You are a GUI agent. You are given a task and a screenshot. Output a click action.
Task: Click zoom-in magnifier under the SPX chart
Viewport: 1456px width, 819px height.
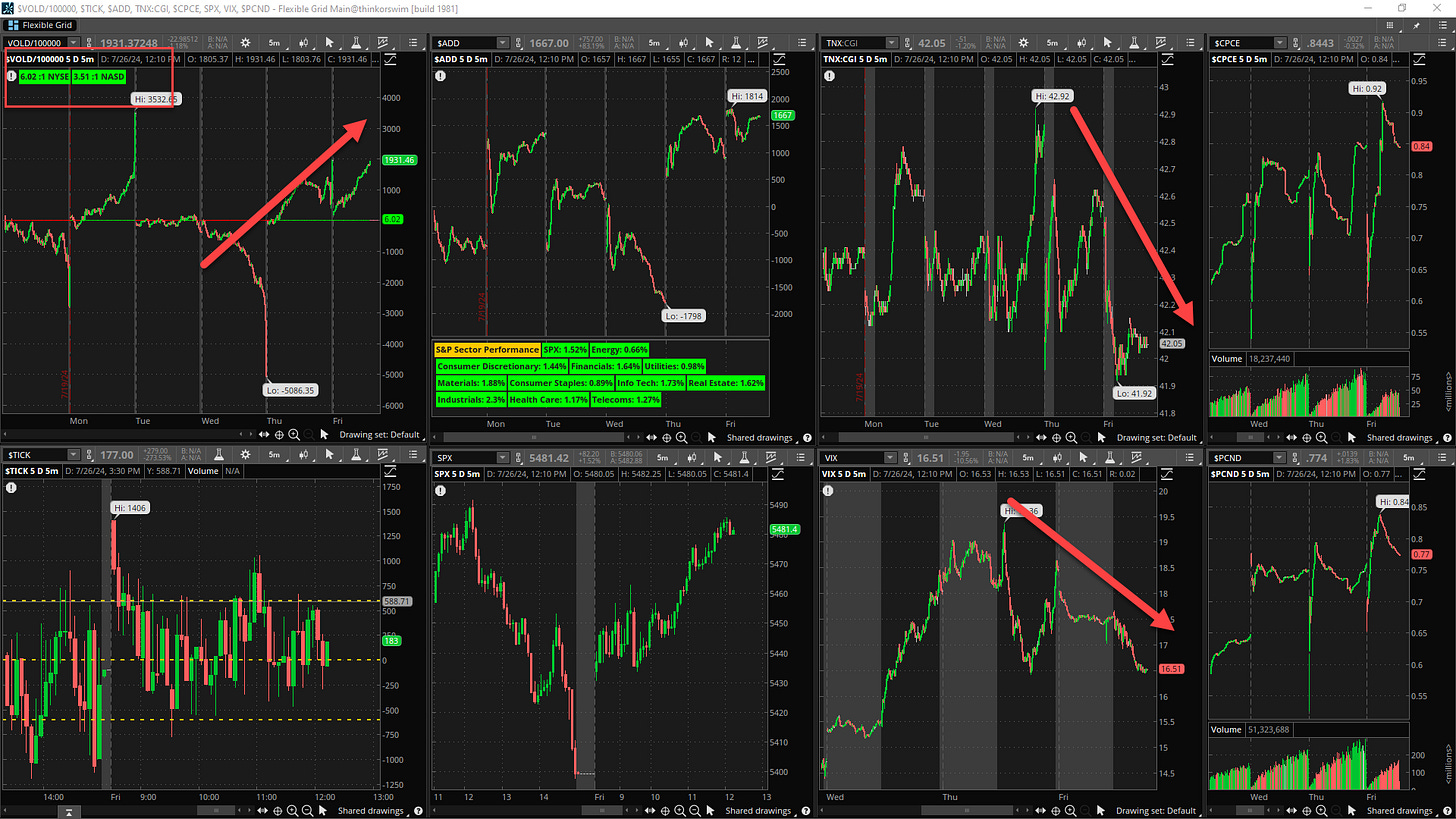[x=681, y=811]
